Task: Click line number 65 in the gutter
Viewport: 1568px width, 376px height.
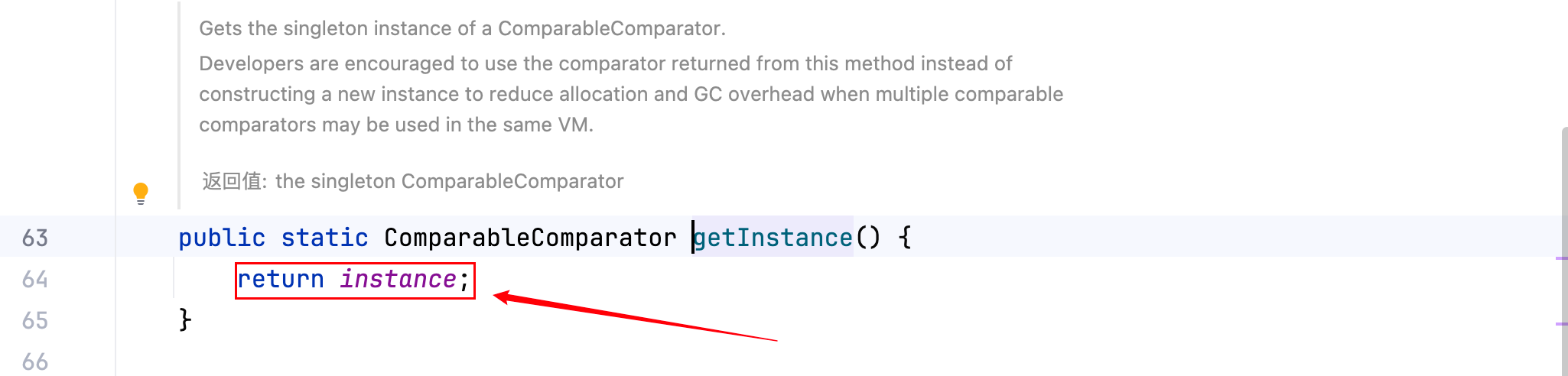Action: [35, 320]
